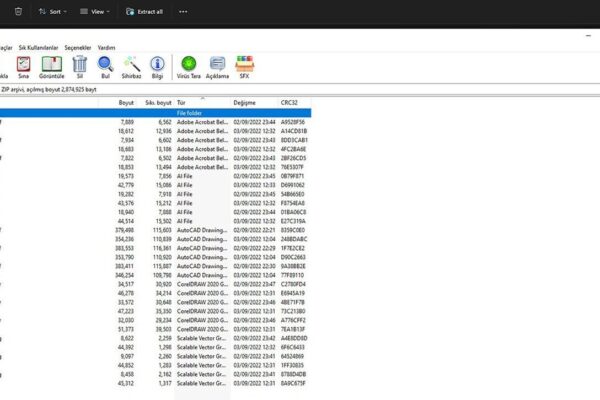The height and width of the screenshot is (400, 600).
Task: Open the Yardım menu
Action: tap(106, 47)
